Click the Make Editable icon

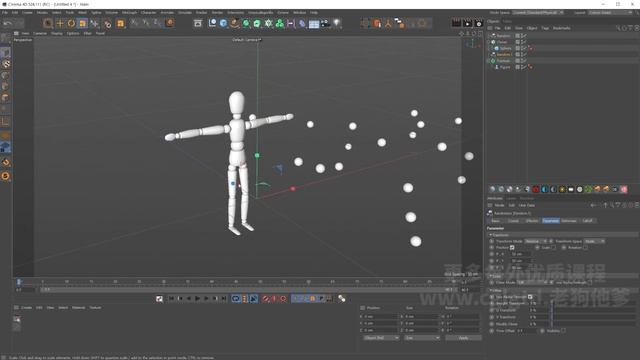tap(5, 38)
